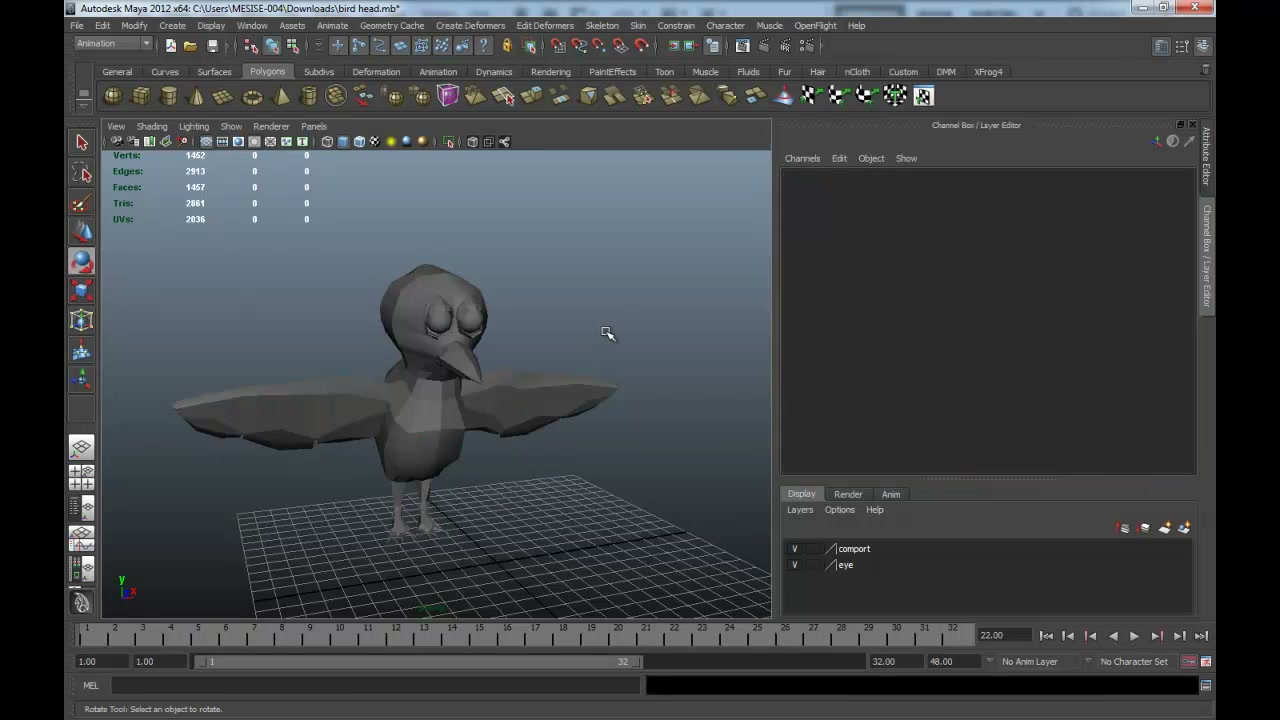Click the MEL command input field

click(375, 686)
